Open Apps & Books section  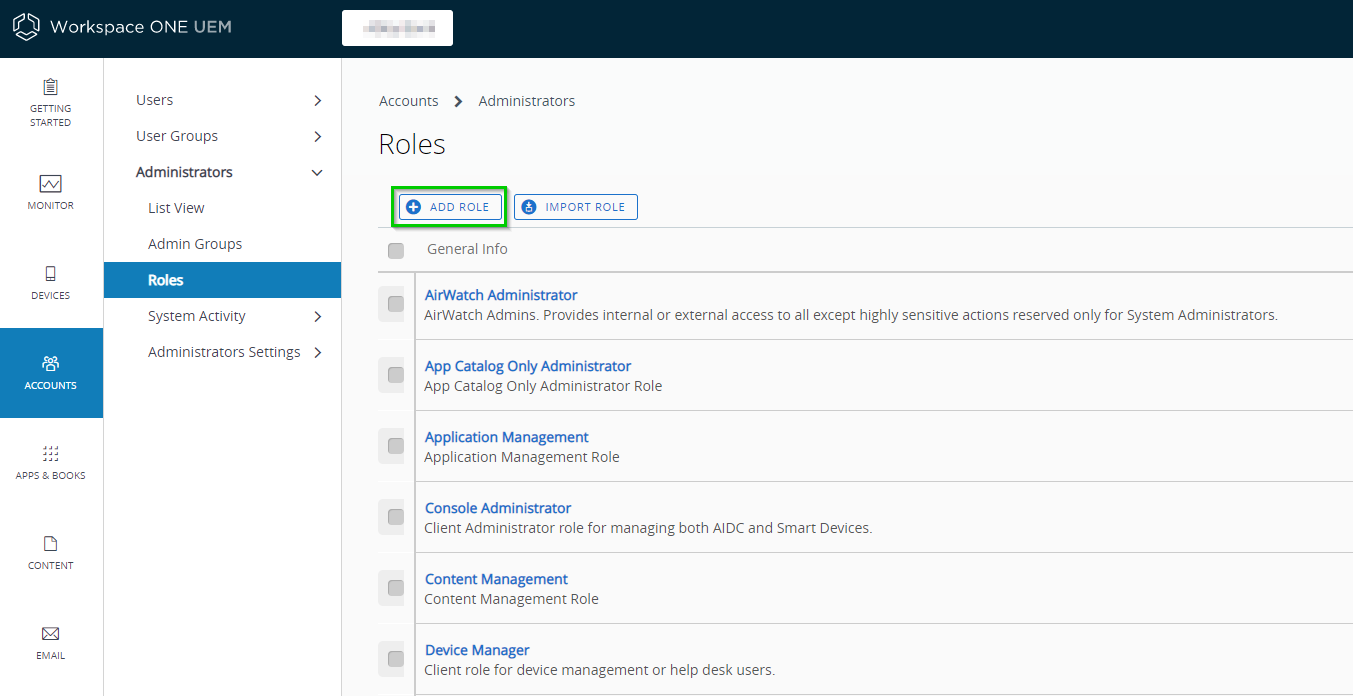50,463
